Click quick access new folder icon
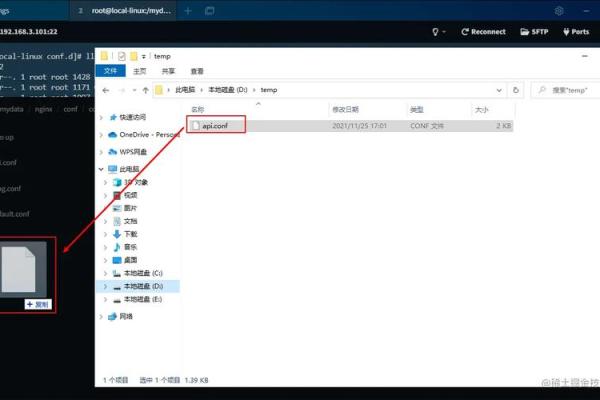Screen dimensions: 600x400 pyautogui.click(x=134, y=56)
